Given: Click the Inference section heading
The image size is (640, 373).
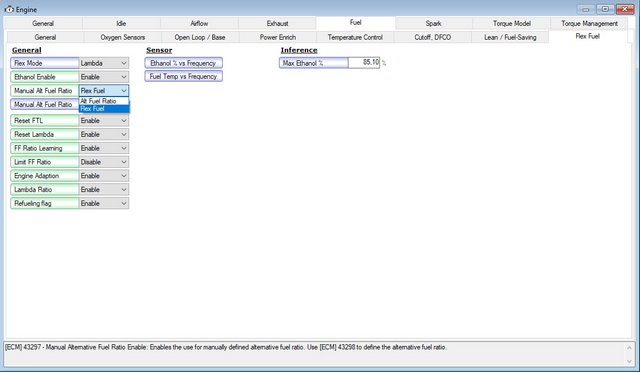Looking at the screenshot, I should coord(299,50).
